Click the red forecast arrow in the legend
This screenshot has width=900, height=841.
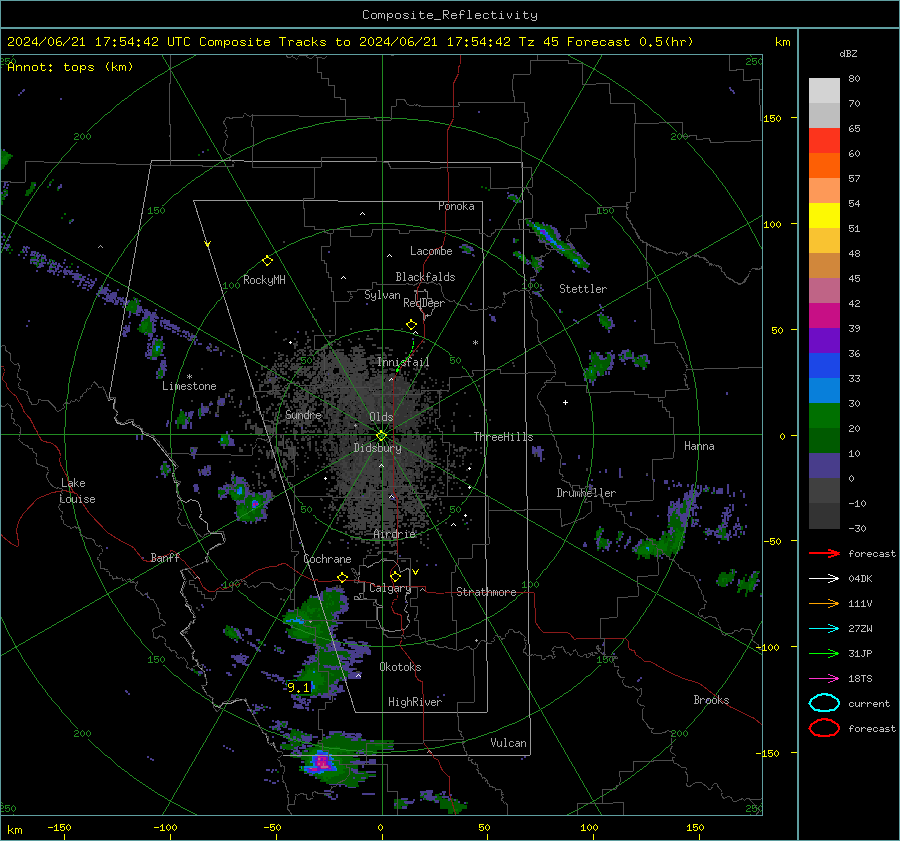tap(824, 553)
